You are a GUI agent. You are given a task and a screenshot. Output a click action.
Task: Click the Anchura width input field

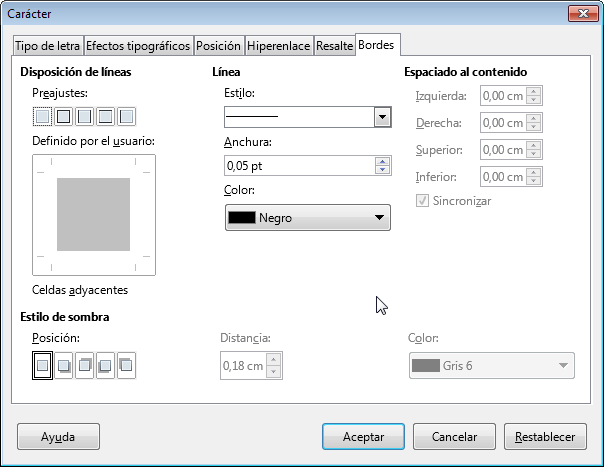[x=299, y=167]
